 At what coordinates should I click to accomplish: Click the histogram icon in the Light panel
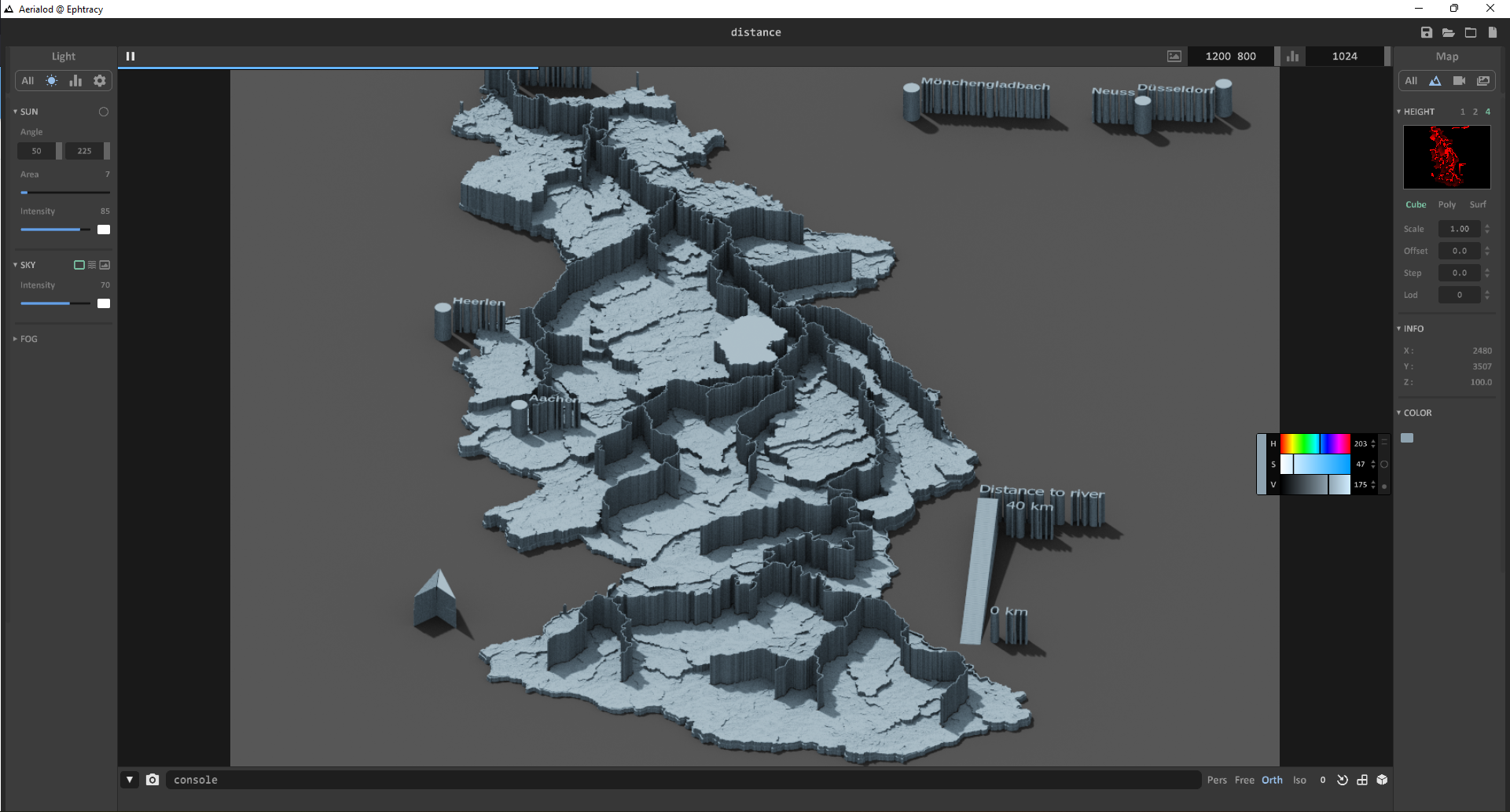(75, 80)
